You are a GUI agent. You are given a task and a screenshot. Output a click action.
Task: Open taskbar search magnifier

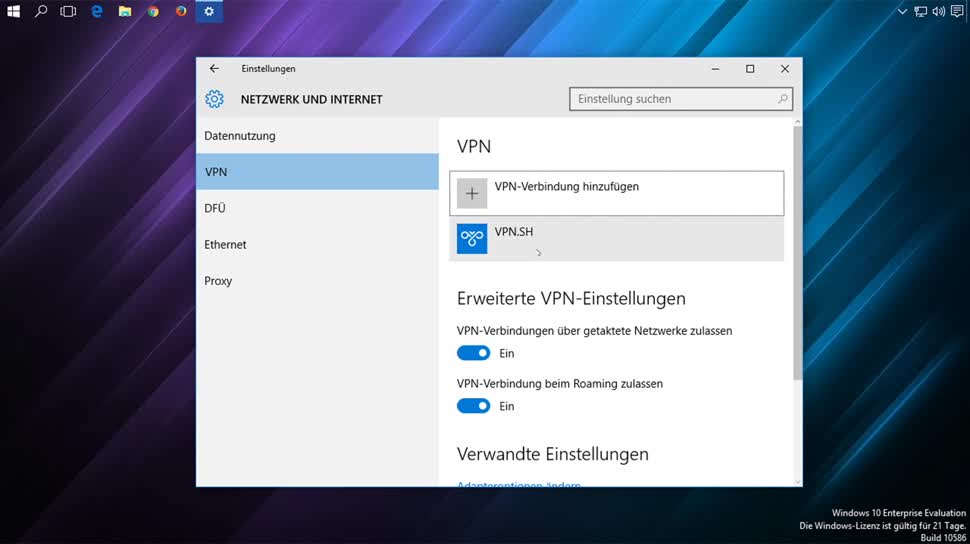tap(41, 11)
